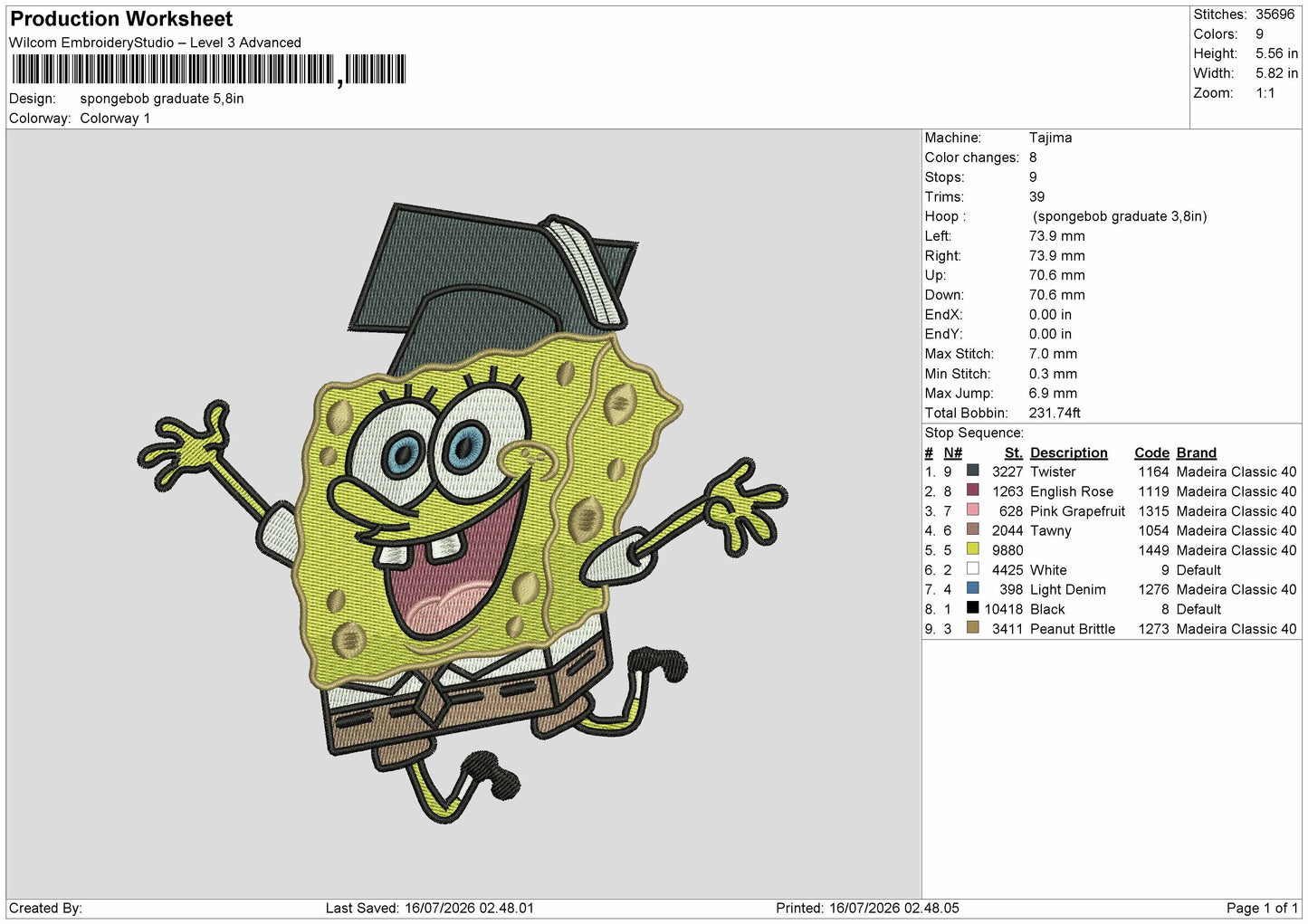The height and width of the screenshot is (924, 1308).
Task: Click the stitch count 10418 for Black
Action: (x=1004, y=609)
